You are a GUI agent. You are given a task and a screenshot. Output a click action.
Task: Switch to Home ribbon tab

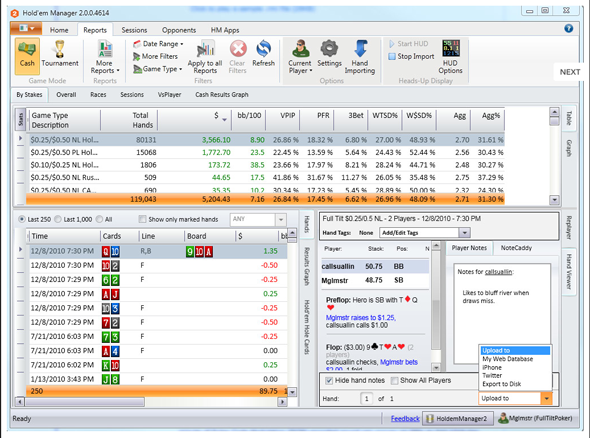click(x=59, y=30)
